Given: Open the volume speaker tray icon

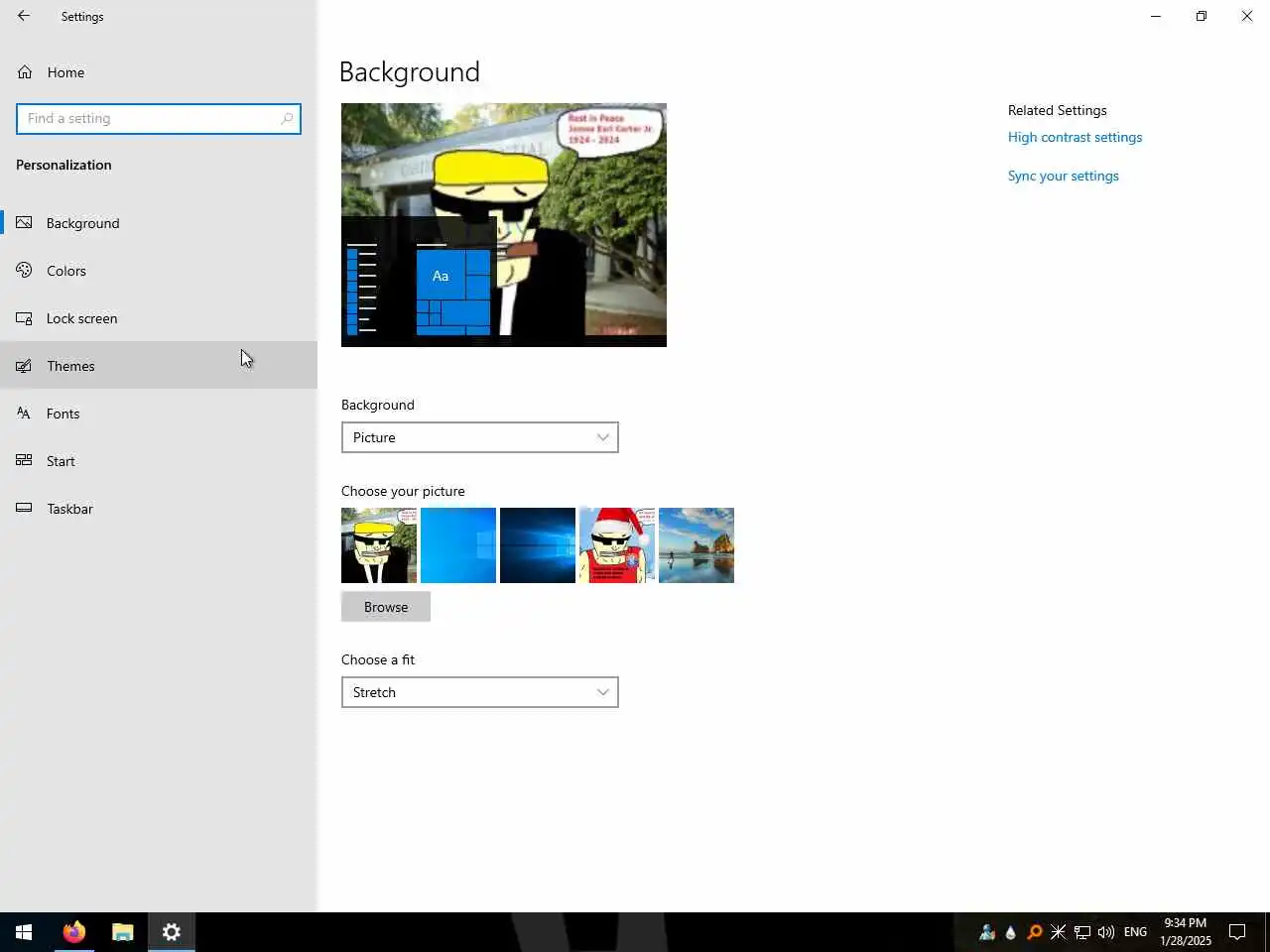Looking at the screenshot, I should pyautogui.click(x=1106, y=932).
